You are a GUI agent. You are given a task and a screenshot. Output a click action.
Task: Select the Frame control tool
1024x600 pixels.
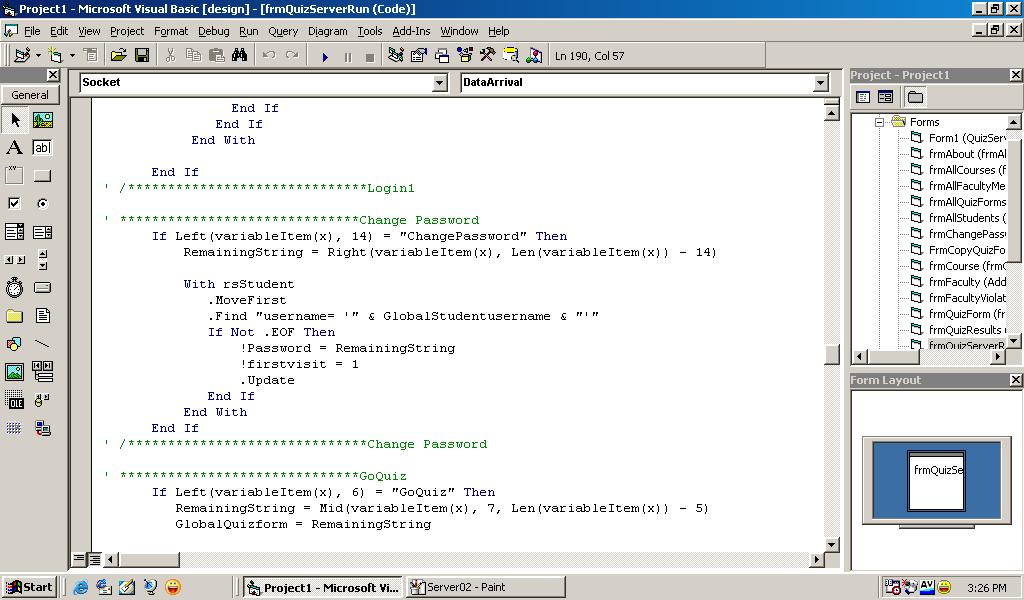pyautogui.click(x=14, y=176)
